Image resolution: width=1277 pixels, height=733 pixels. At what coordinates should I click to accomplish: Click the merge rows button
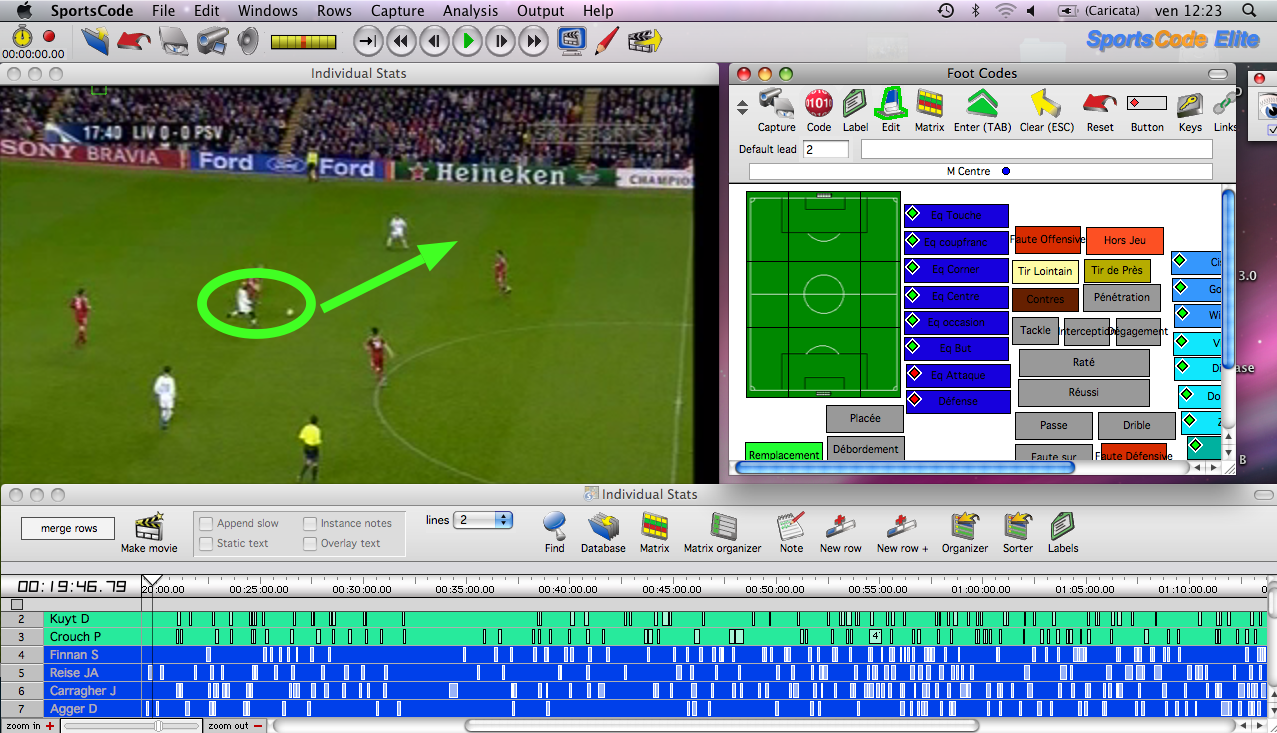(69, 528)
